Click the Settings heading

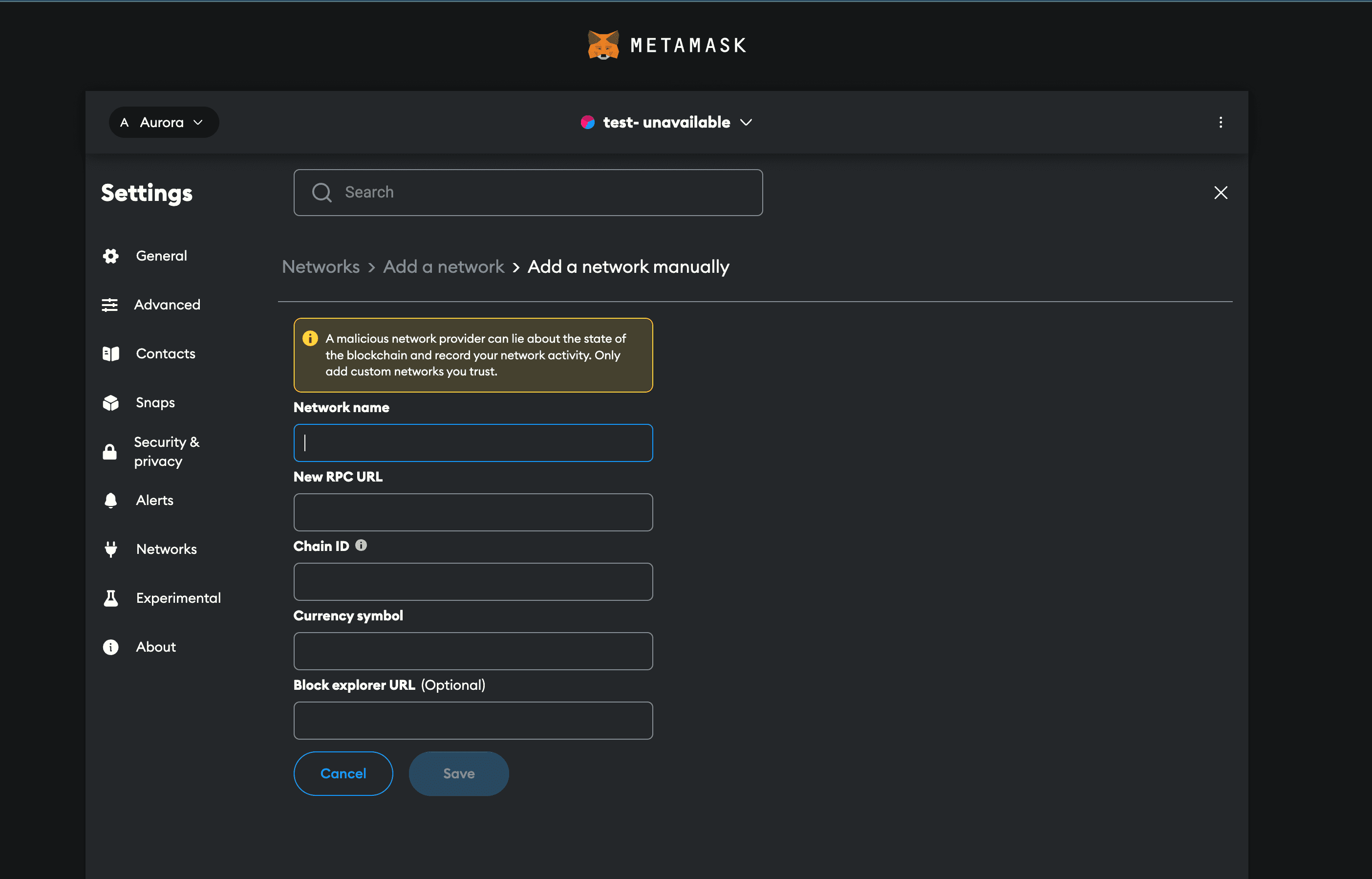click(x=147, y=193)
